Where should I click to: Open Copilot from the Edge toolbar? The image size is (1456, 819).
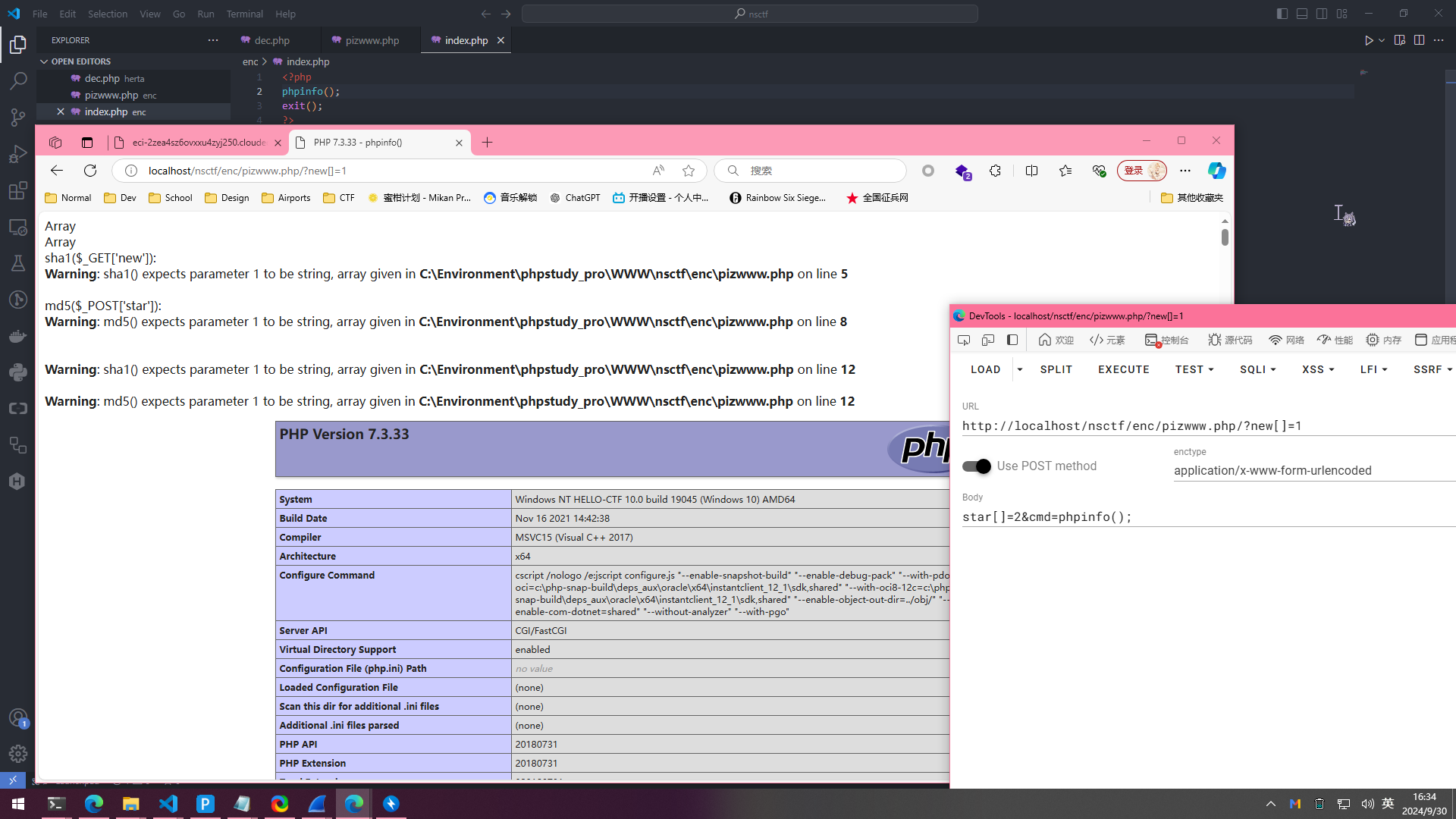point(1217,171)
